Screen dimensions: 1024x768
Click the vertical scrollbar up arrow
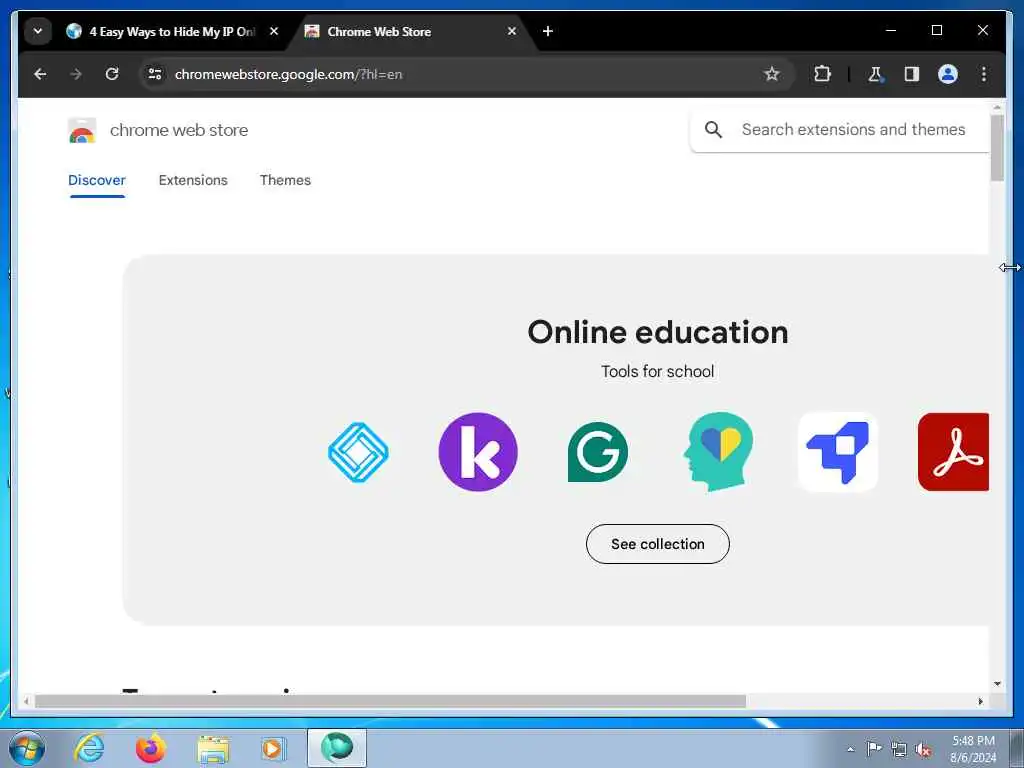[997, 106]
